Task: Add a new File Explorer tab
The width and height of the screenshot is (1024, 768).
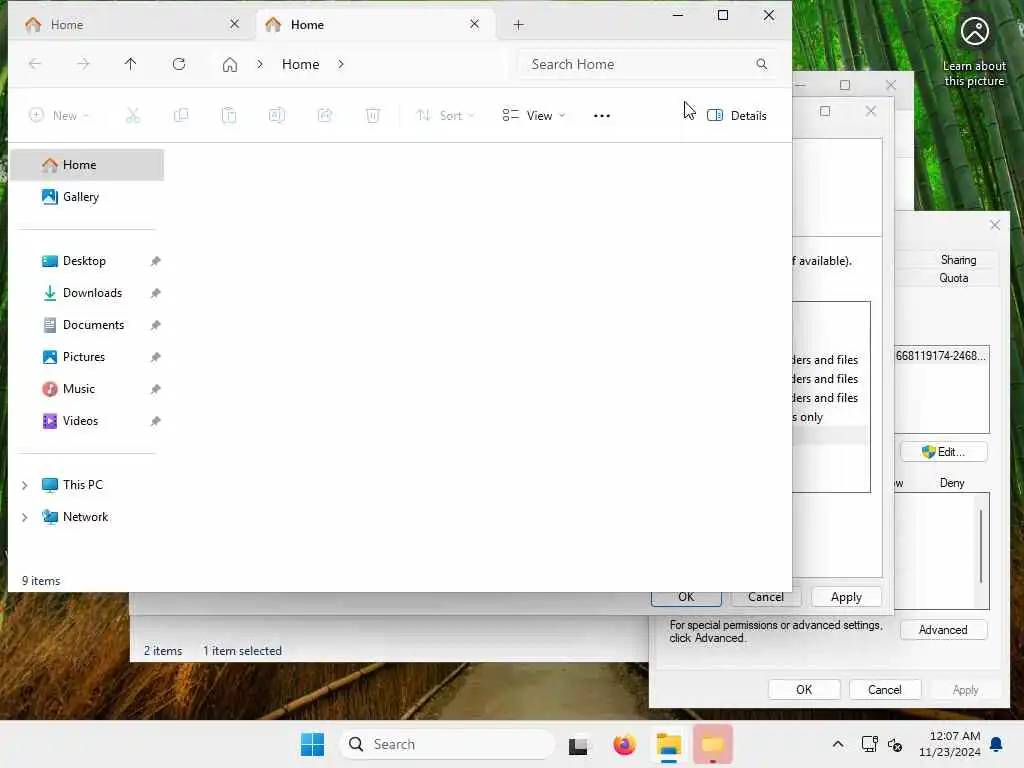Action: tap(518, 25)
